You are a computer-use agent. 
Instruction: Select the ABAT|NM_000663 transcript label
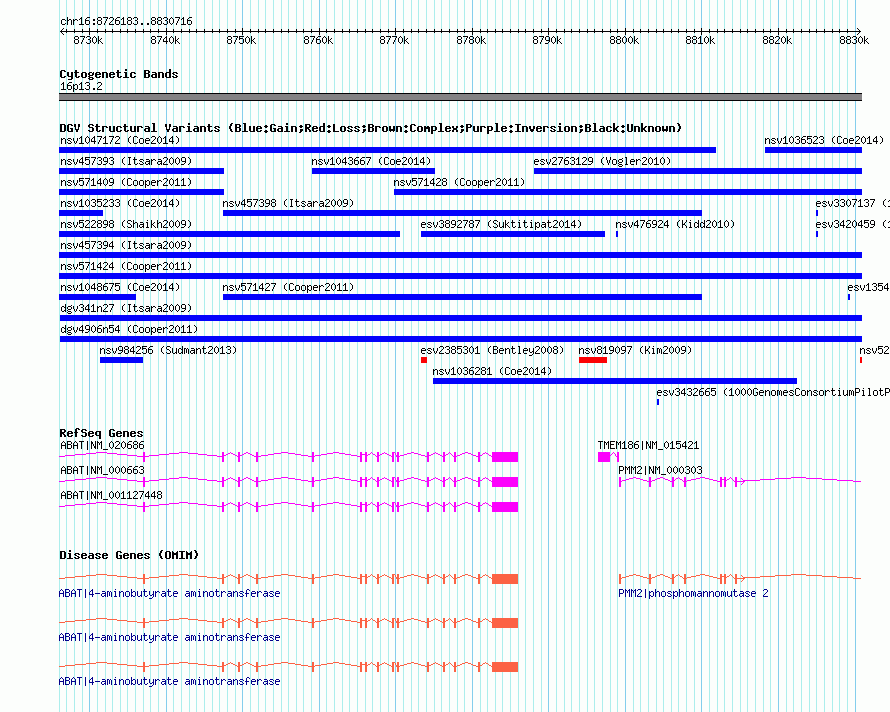[x=102, y=471]
